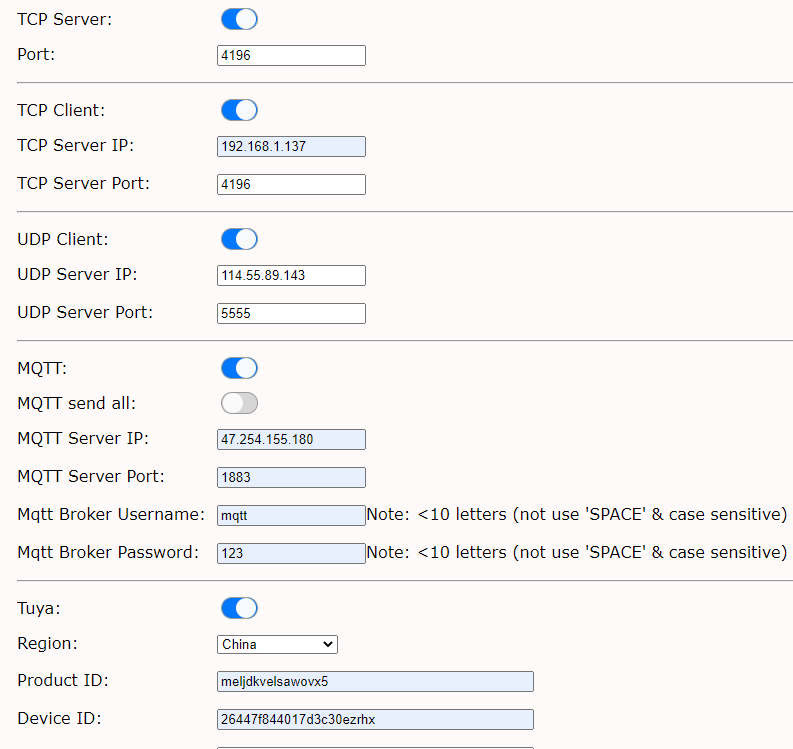The width and height of the screenshot is (793, 749).
Task: Click the Mqtt Broker Password field
Action: [291, 554]
